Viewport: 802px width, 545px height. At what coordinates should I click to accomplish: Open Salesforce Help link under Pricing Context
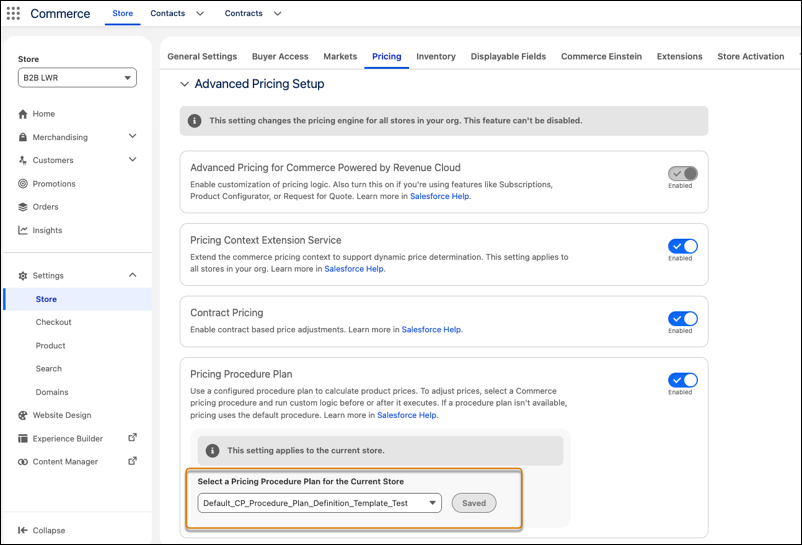tap(354, 269)
